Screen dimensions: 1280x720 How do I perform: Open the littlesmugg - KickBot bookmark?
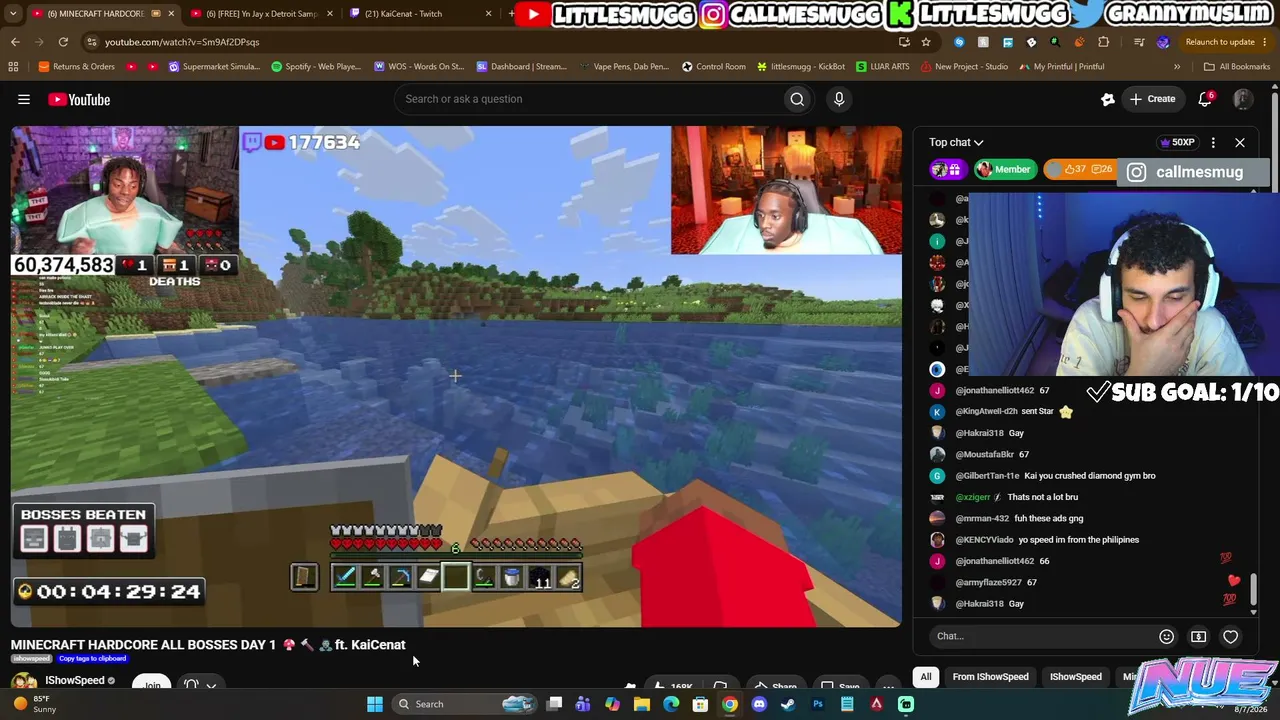point(801,67)
